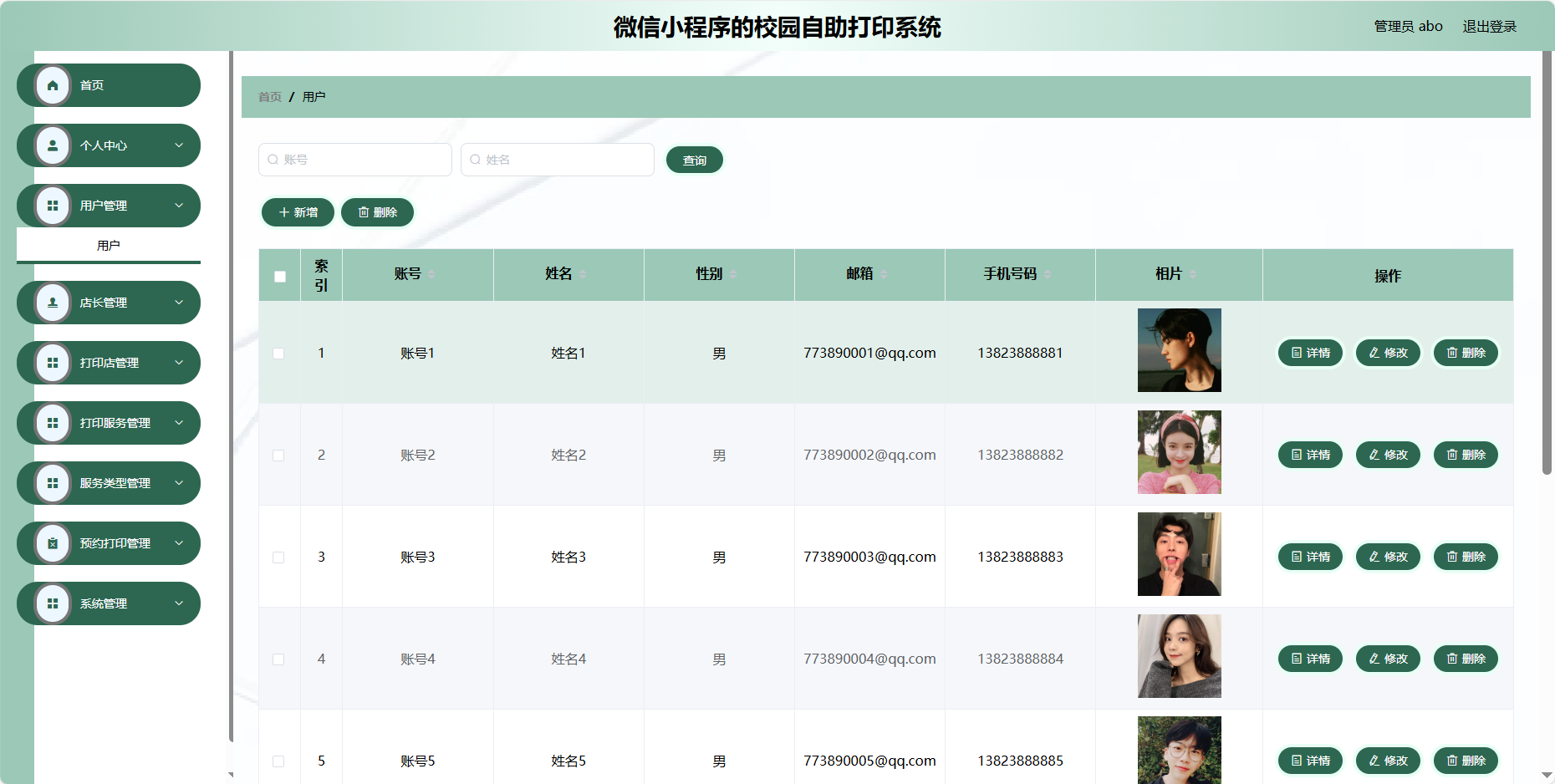Click the sidebar vertical scrollbar
The image size is (1555, 784).
point(231,396)
